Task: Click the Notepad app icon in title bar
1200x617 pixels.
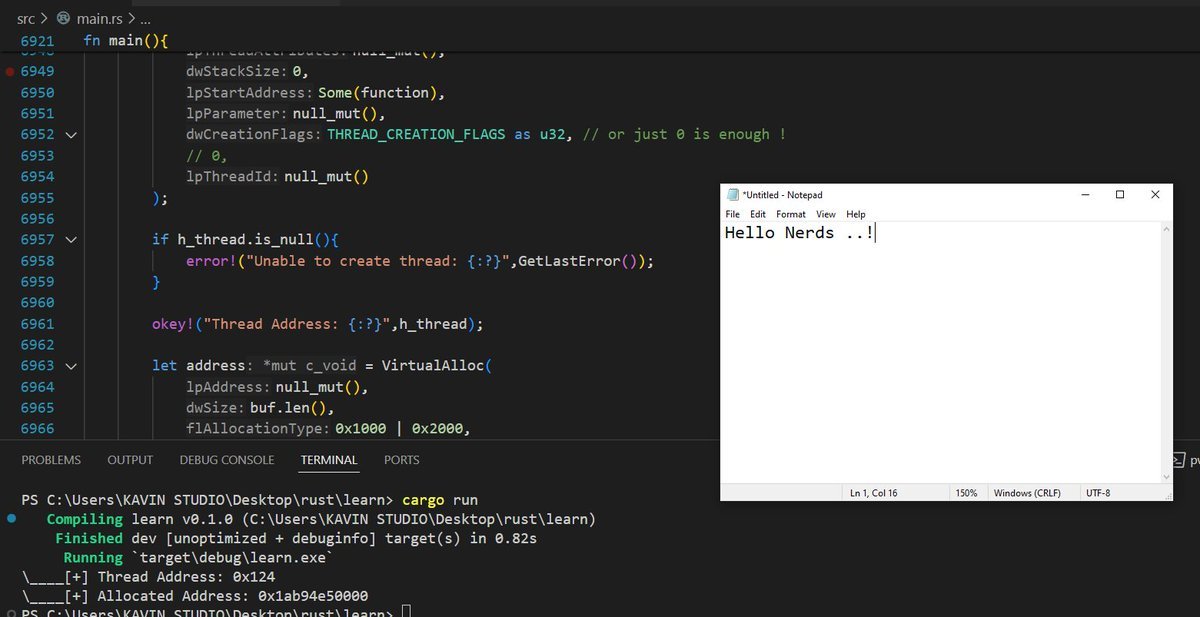Action: tap(732, 195)
